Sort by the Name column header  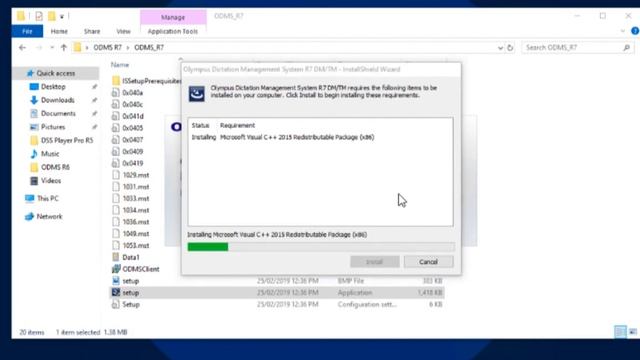click(x=120, y=64)
